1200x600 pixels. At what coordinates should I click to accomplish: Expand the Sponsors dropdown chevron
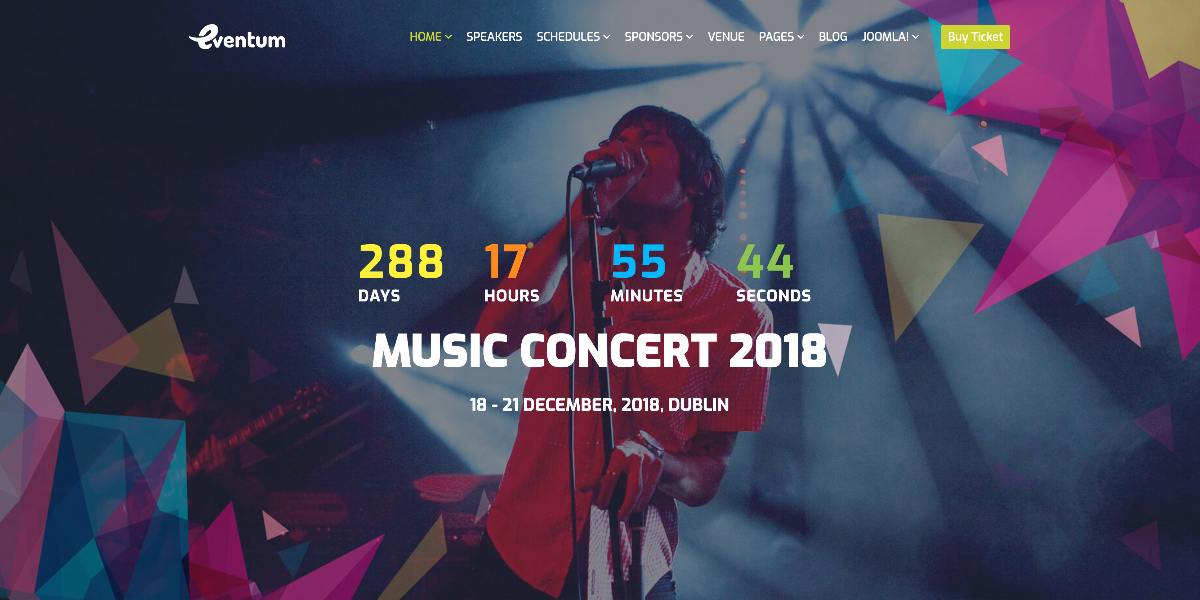690,37
